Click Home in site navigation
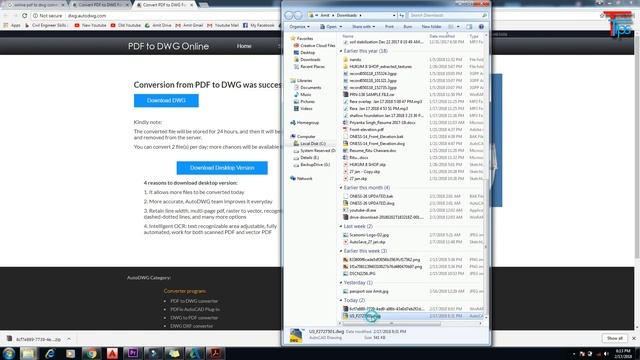The width and height of the screenshot is (640, 360). pyautogui.click(x=244, y=46)
